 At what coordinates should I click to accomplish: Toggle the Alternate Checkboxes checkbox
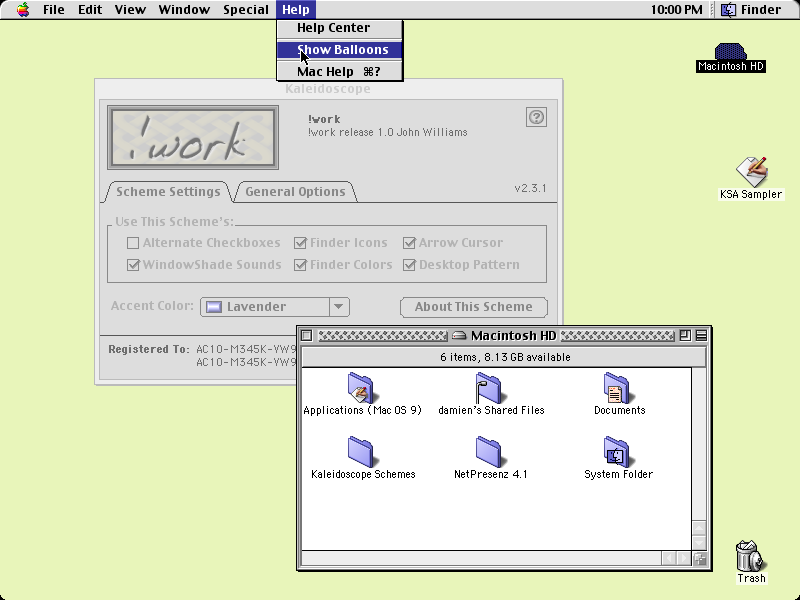pos(133,243)
